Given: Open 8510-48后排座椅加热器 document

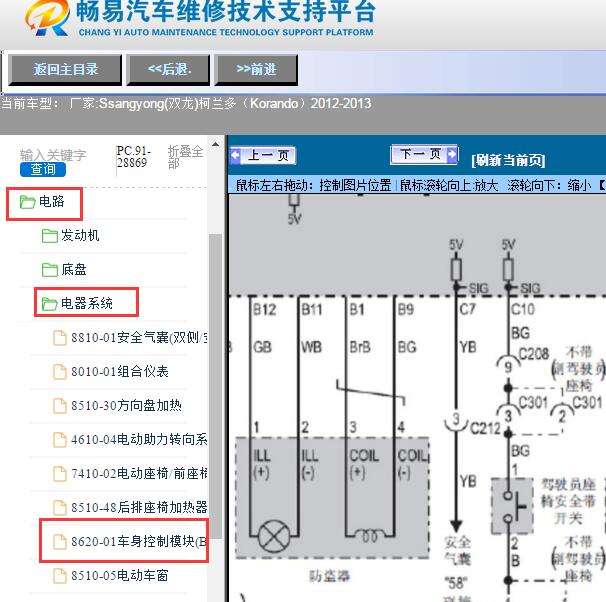Looking at the screenshot, I should tap(140, 507).
